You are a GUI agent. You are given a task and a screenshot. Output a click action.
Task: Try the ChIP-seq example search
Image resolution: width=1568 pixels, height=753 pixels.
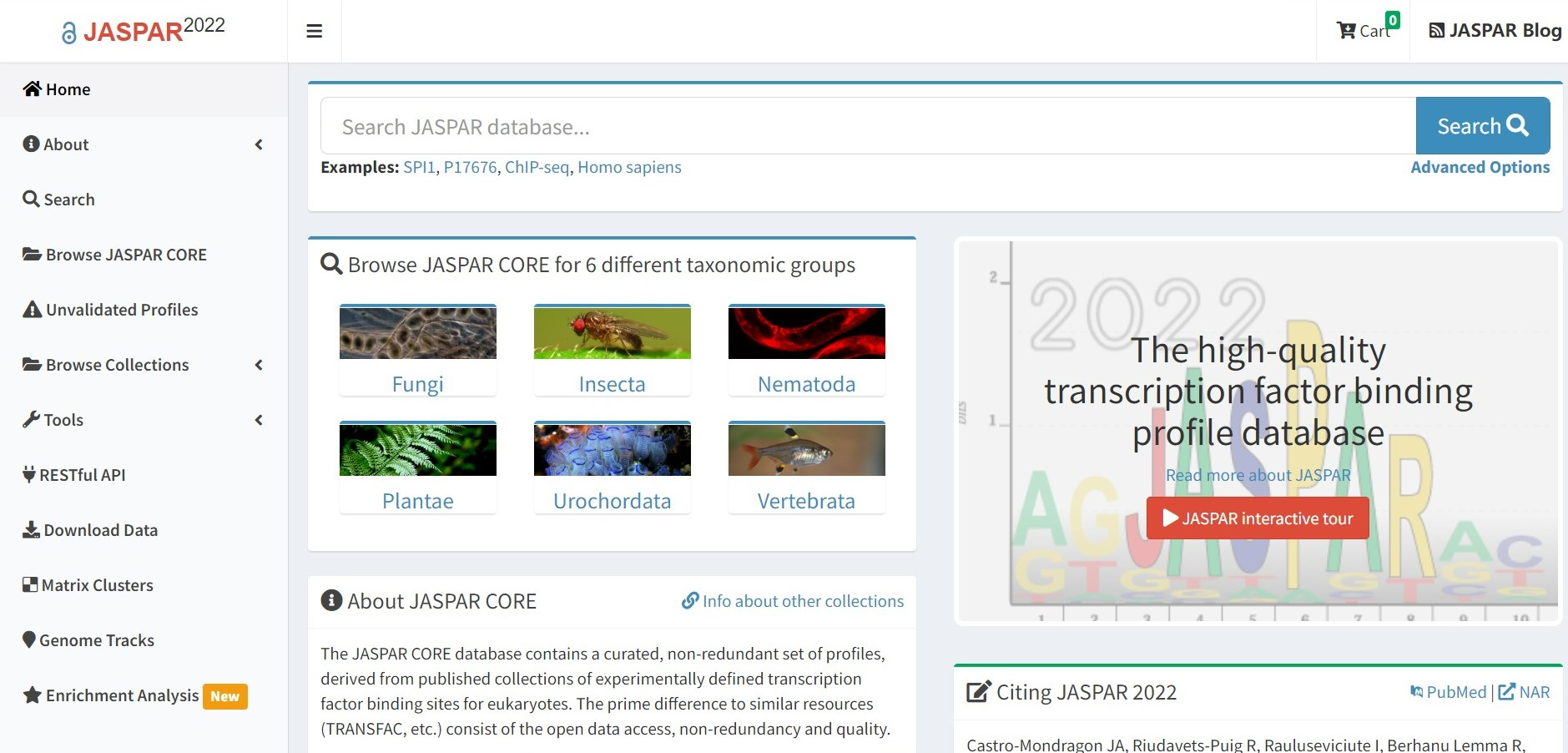coord(537,167)
